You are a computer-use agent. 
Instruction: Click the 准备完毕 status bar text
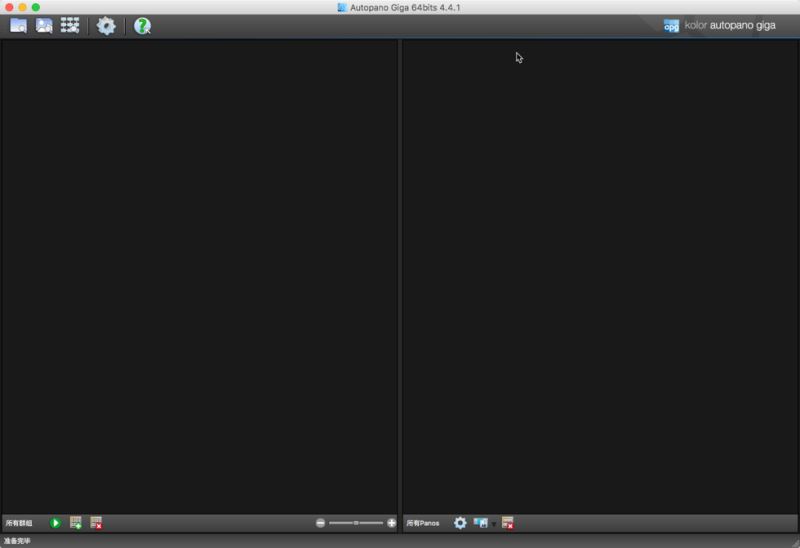(17, 541)
